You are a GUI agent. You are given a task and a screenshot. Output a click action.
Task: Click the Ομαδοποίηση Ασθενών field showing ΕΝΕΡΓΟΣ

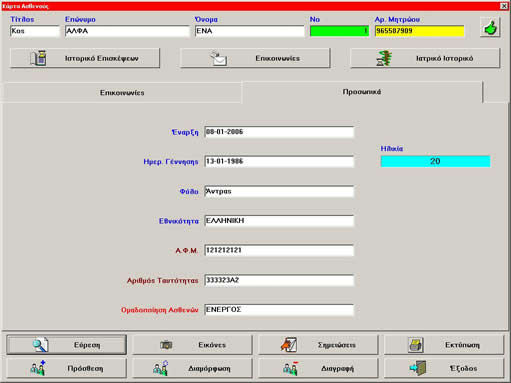pyautogui.click(x=279, y=310)
